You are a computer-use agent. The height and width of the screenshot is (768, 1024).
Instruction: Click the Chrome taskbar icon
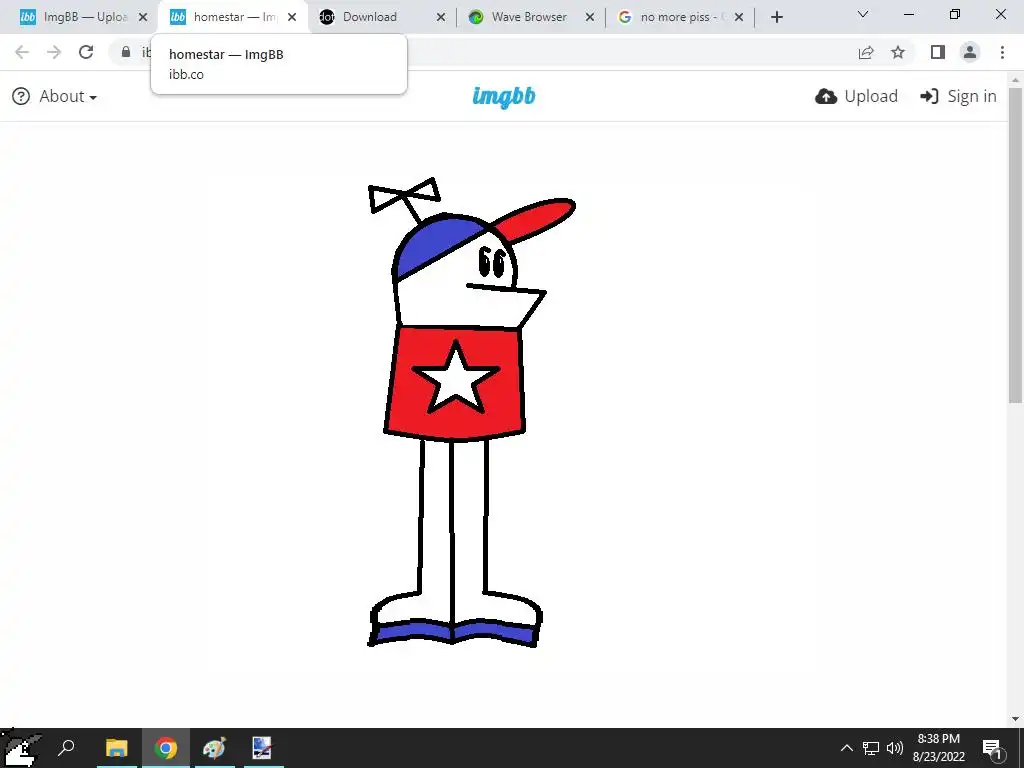click(x=166, y=748)
